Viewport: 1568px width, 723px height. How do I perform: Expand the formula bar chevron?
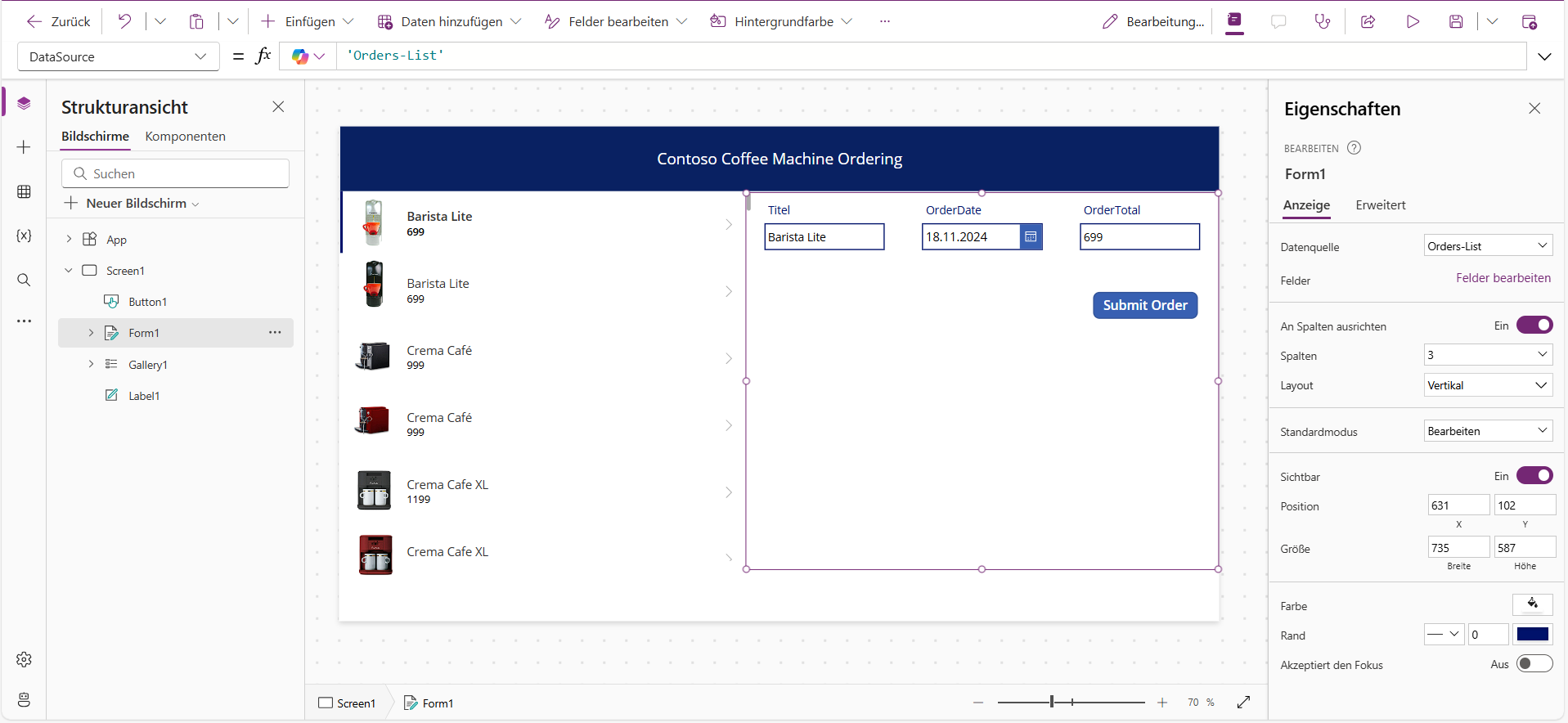pos(1544,56)
